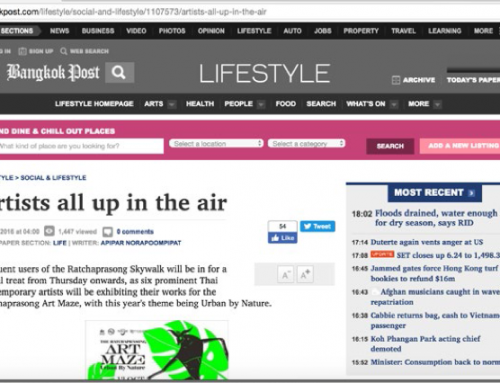Expand the Arts submenu arrow
The width and height of the screenshot is (500, 383).
(172, 104)
